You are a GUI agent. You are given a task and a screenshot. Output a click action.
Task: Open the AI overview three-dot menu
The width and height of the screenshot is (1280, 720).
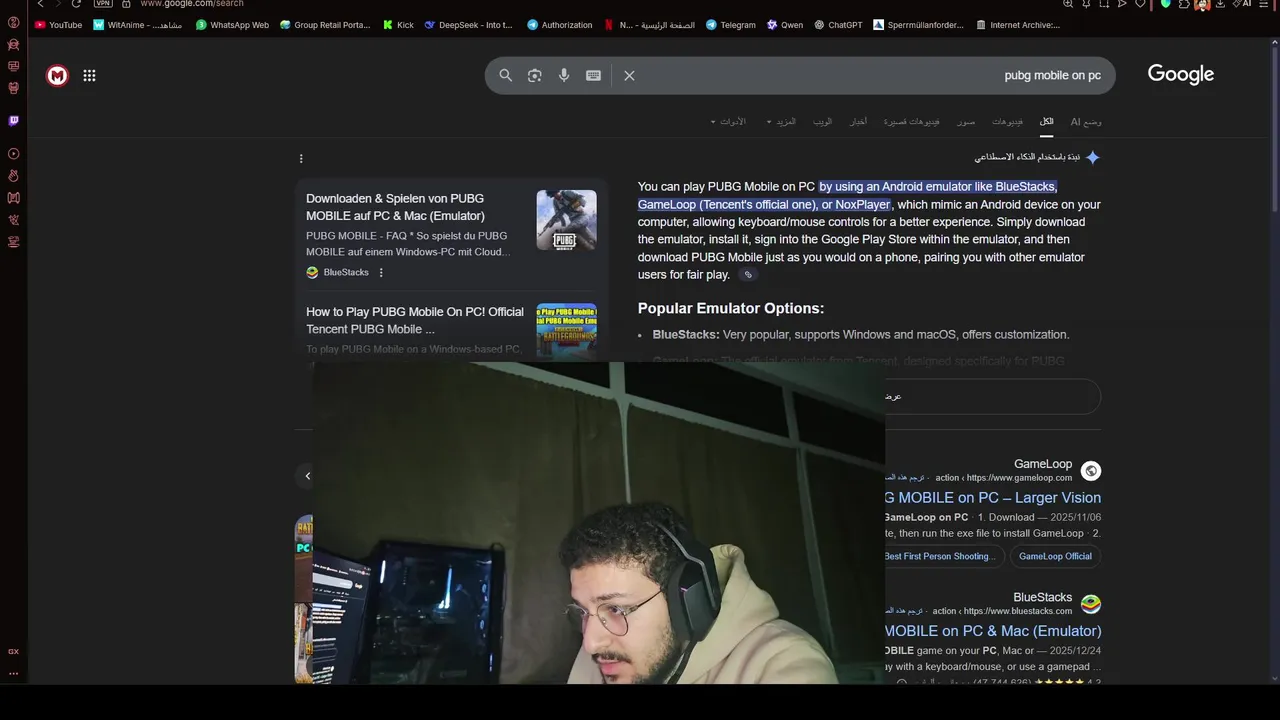pyautogui.click(x=301, y=158)
